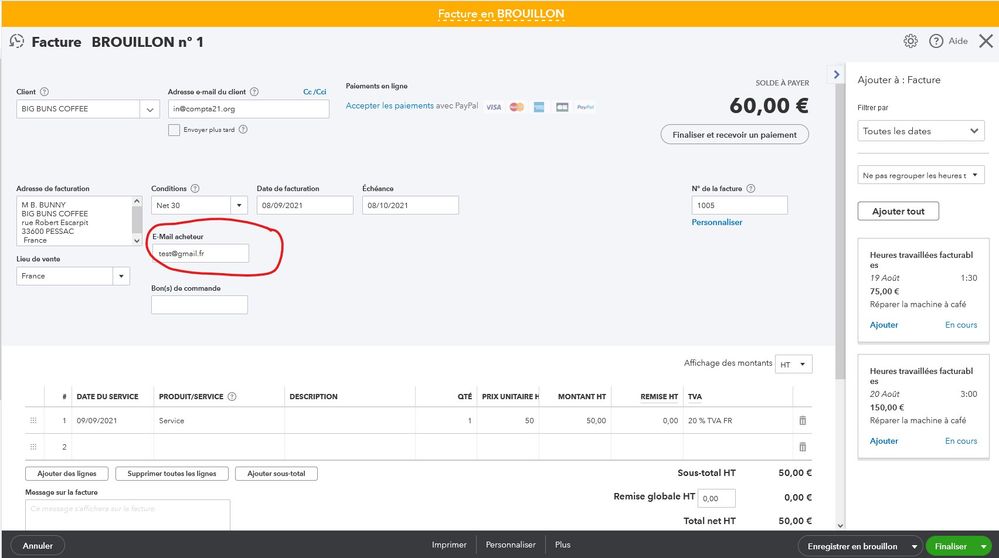Viewport: 999px width, 558px height.
Task: Open the recent transactions history icon
Action: pyautogui.click(x=17, y=41)
